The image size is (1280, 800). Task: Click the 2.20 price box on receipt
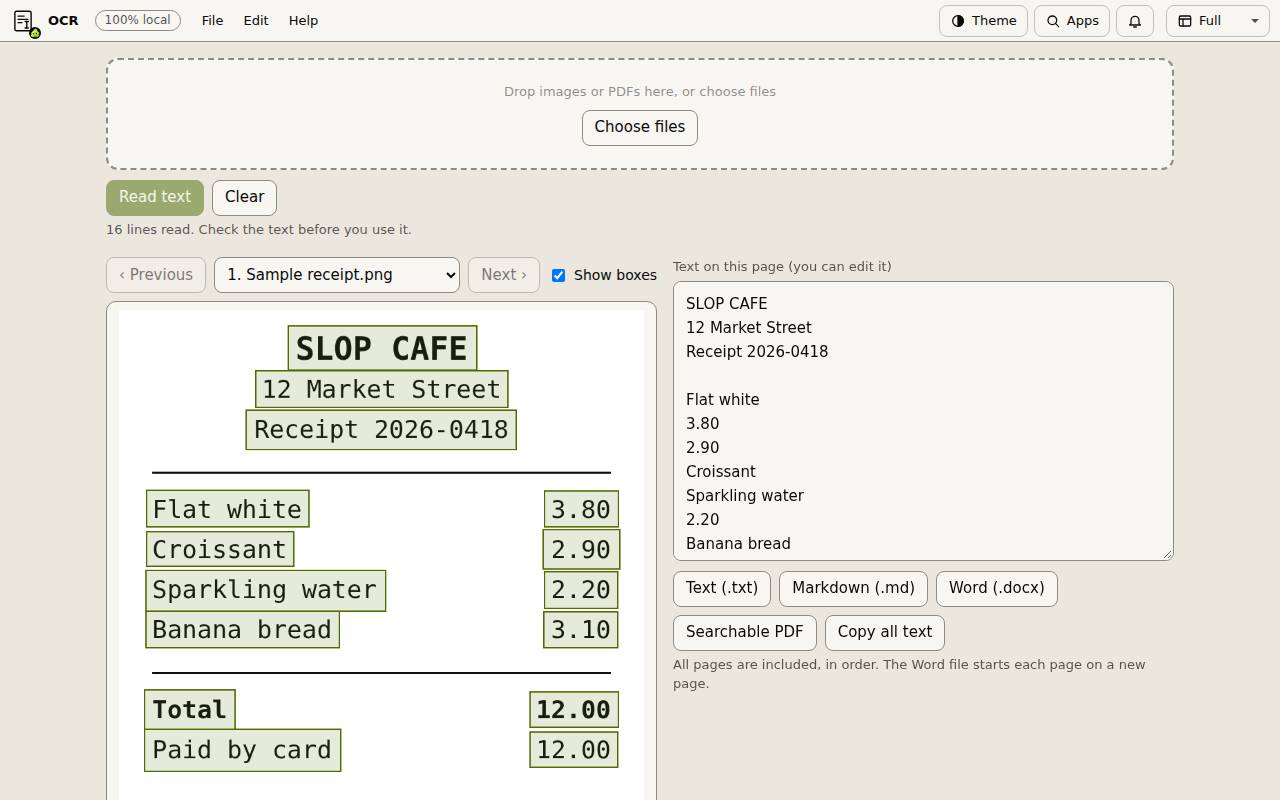[581, 590]
